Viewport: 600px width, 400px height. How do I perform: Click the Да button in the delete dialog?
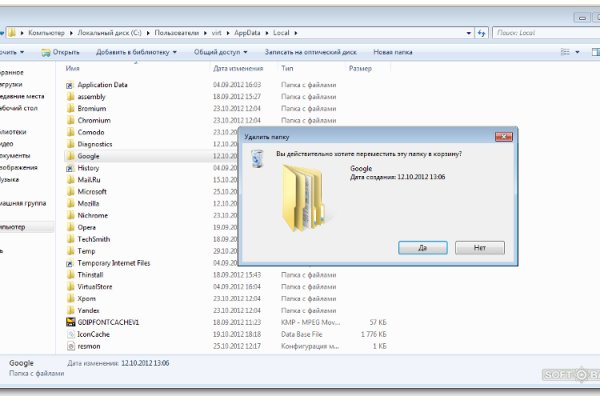423,247
